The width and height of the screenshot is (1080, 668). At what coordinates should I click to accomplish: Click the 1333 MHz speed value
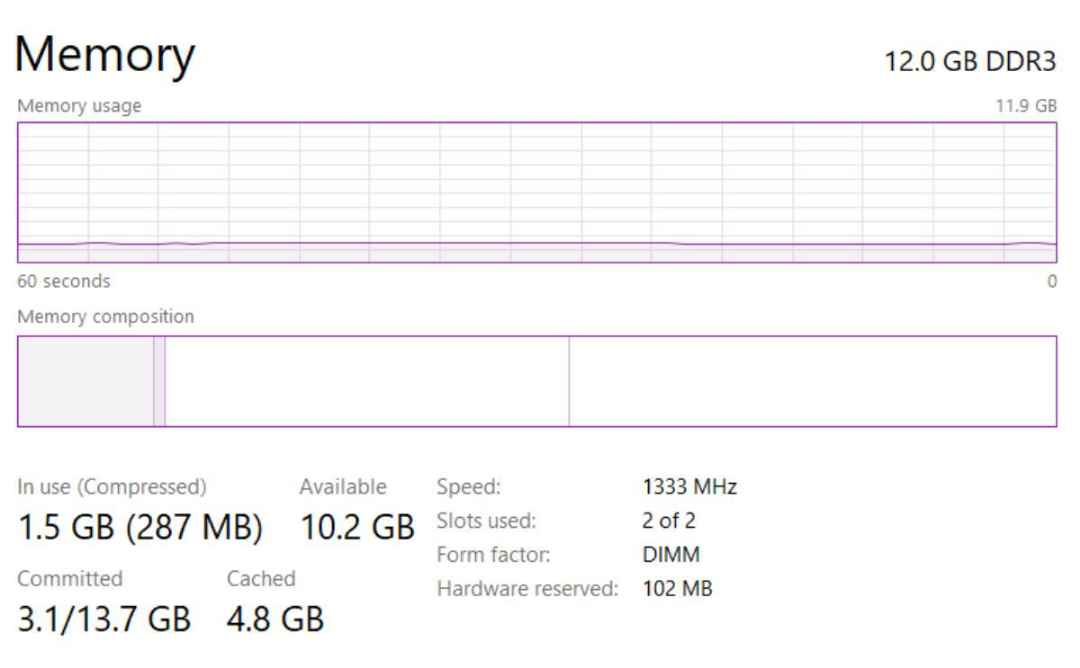(689, 488)
